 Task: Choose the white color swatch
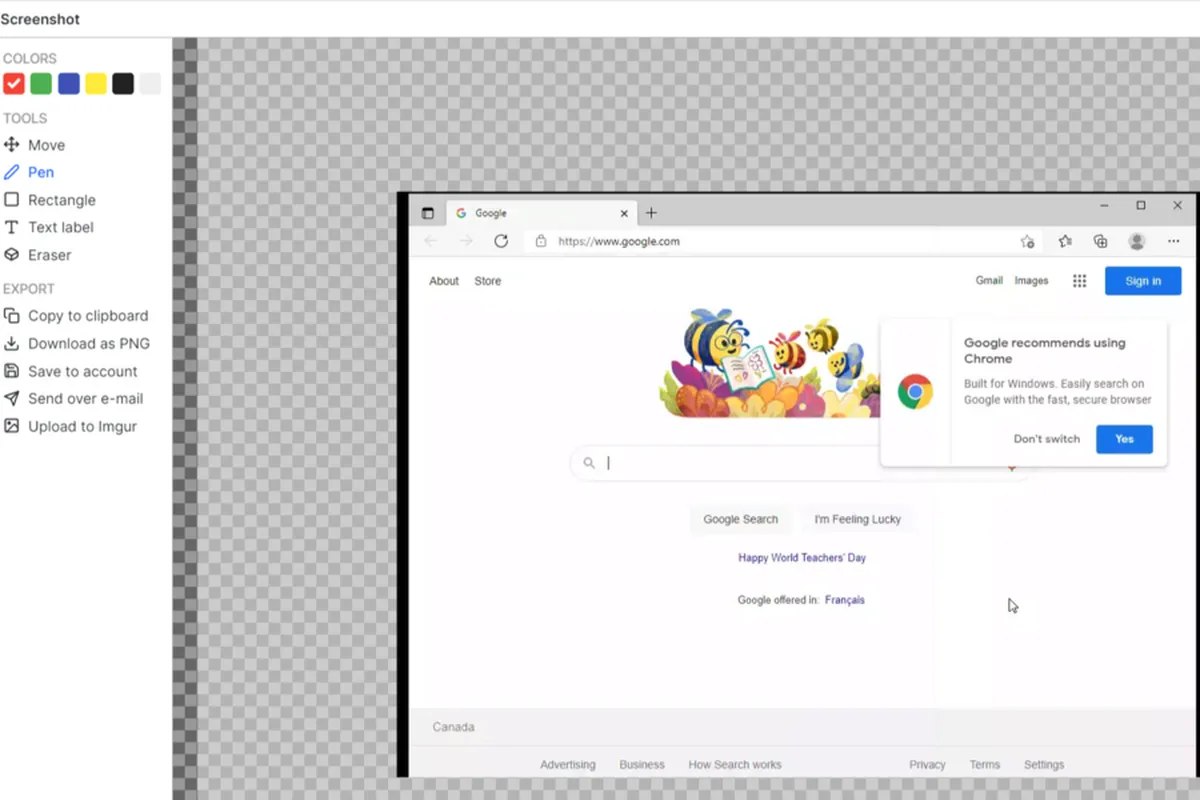tap(150, 84)
